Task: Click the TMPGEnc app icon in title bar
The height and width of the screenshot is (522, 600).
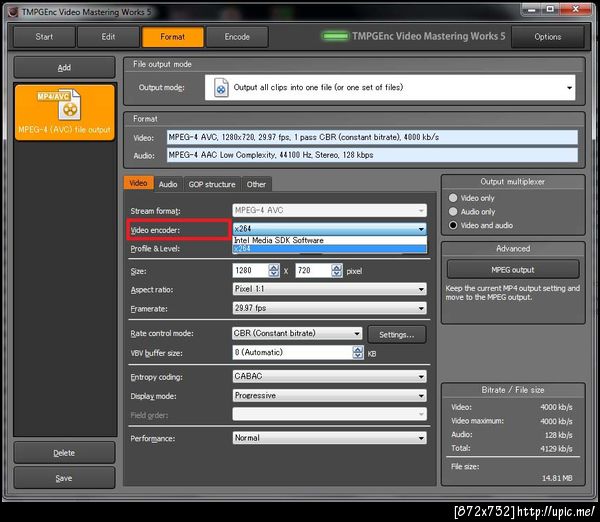Action: coord(13,12)
